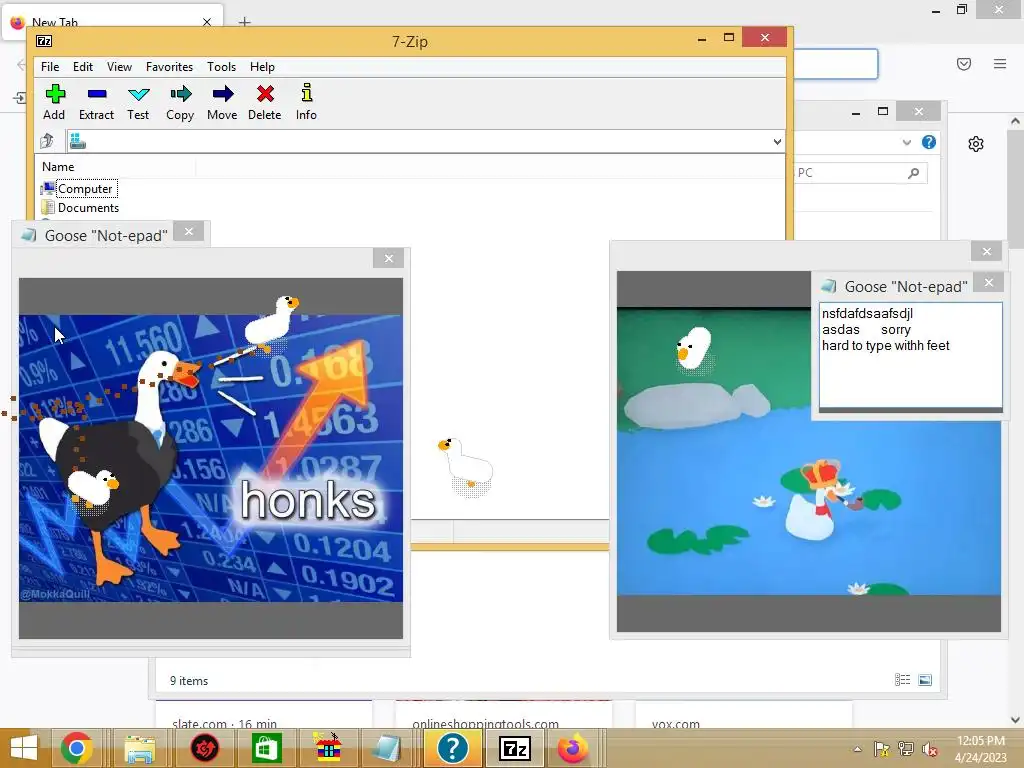Open the Firefox hamburger menu
This screenshot has height=768, width=1024.
tap(1000, 64)
